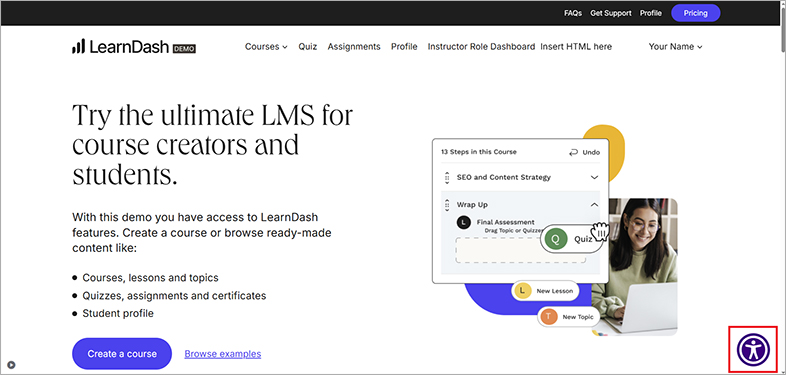Viewport: 786px width, 375px height.
Task: Click Get Support link
Action: [x=611, y=14]
